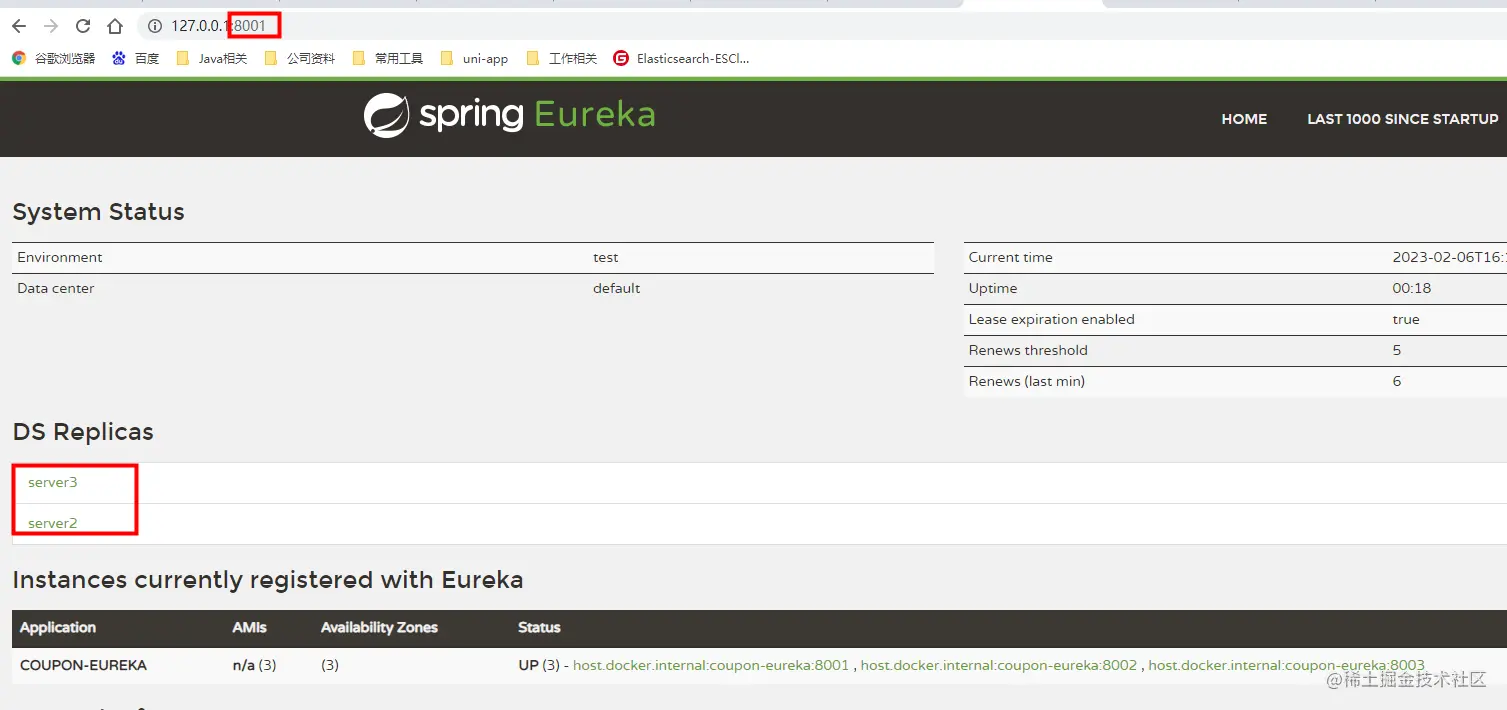Viewport: 1507px width, 710px height.
Task: Click the Instances currently registered heading
Action: tap(268, 580)
